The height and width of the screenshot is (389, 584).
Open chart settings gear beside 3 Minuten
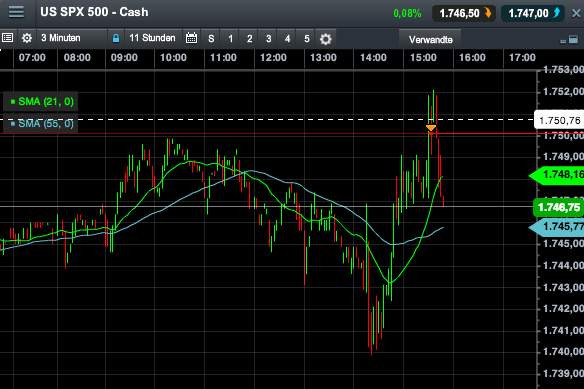[x=27, y=38]
